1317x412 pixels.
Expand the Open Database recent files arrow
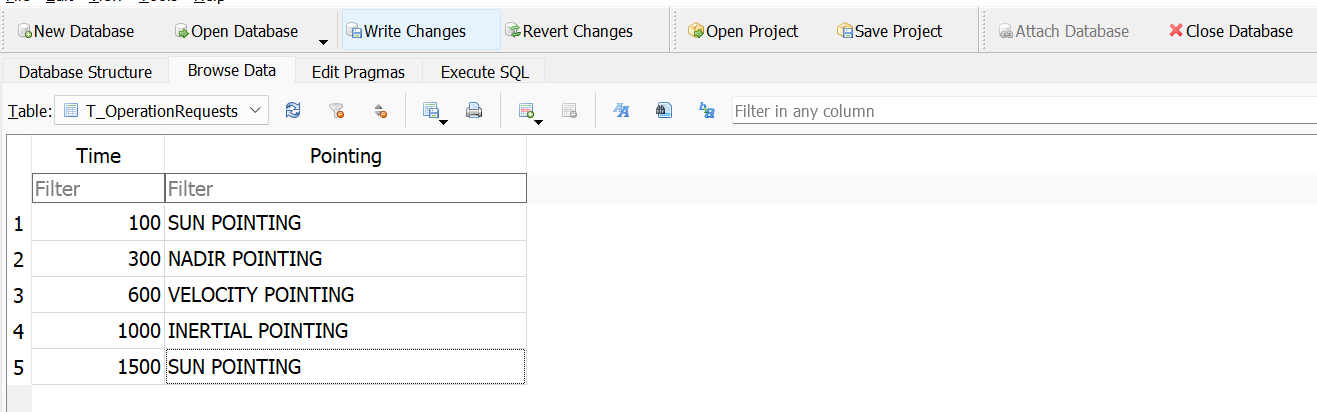[323, 41]
